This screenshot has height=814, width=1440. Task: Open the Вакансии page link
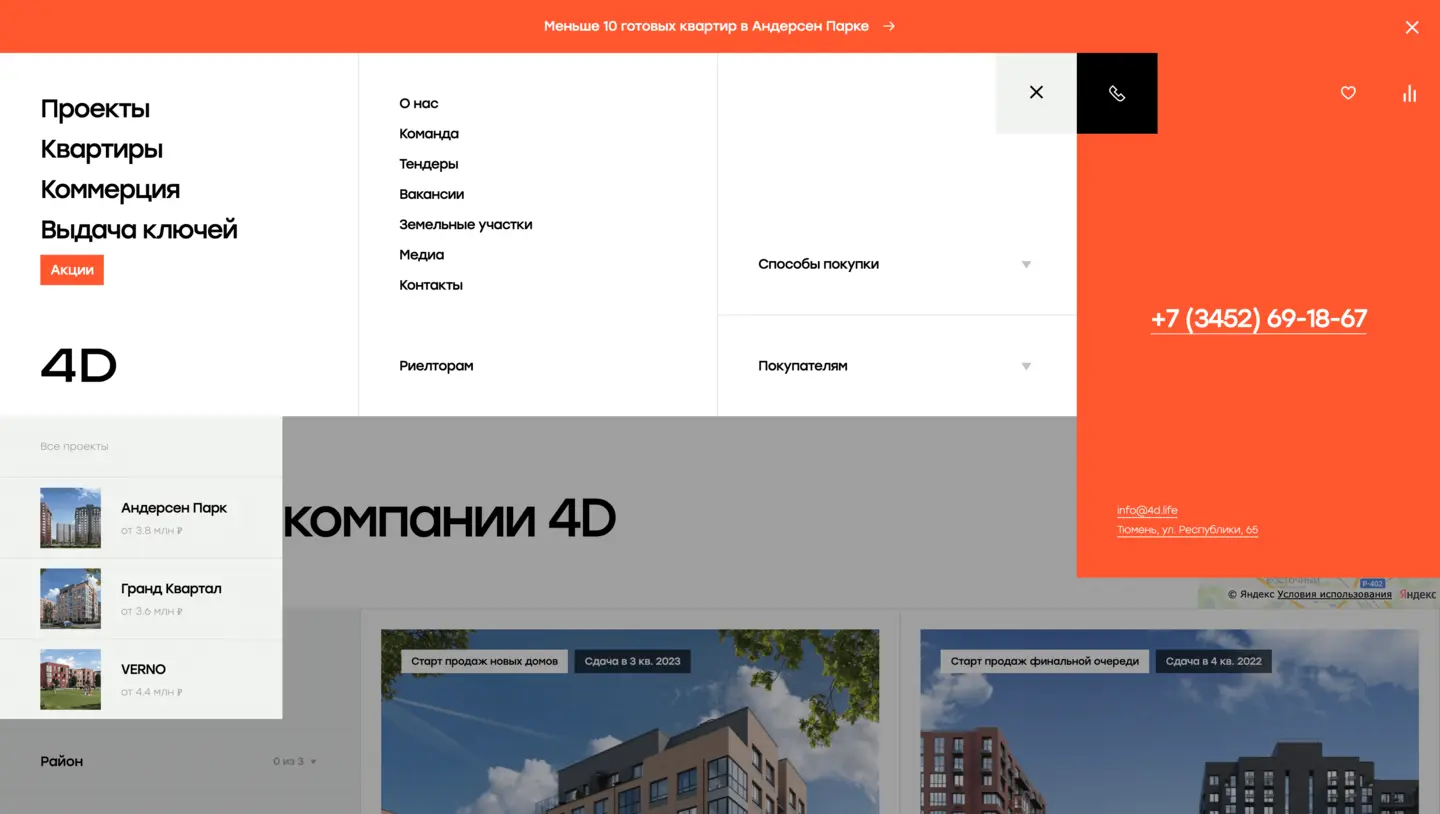point(432,194)
